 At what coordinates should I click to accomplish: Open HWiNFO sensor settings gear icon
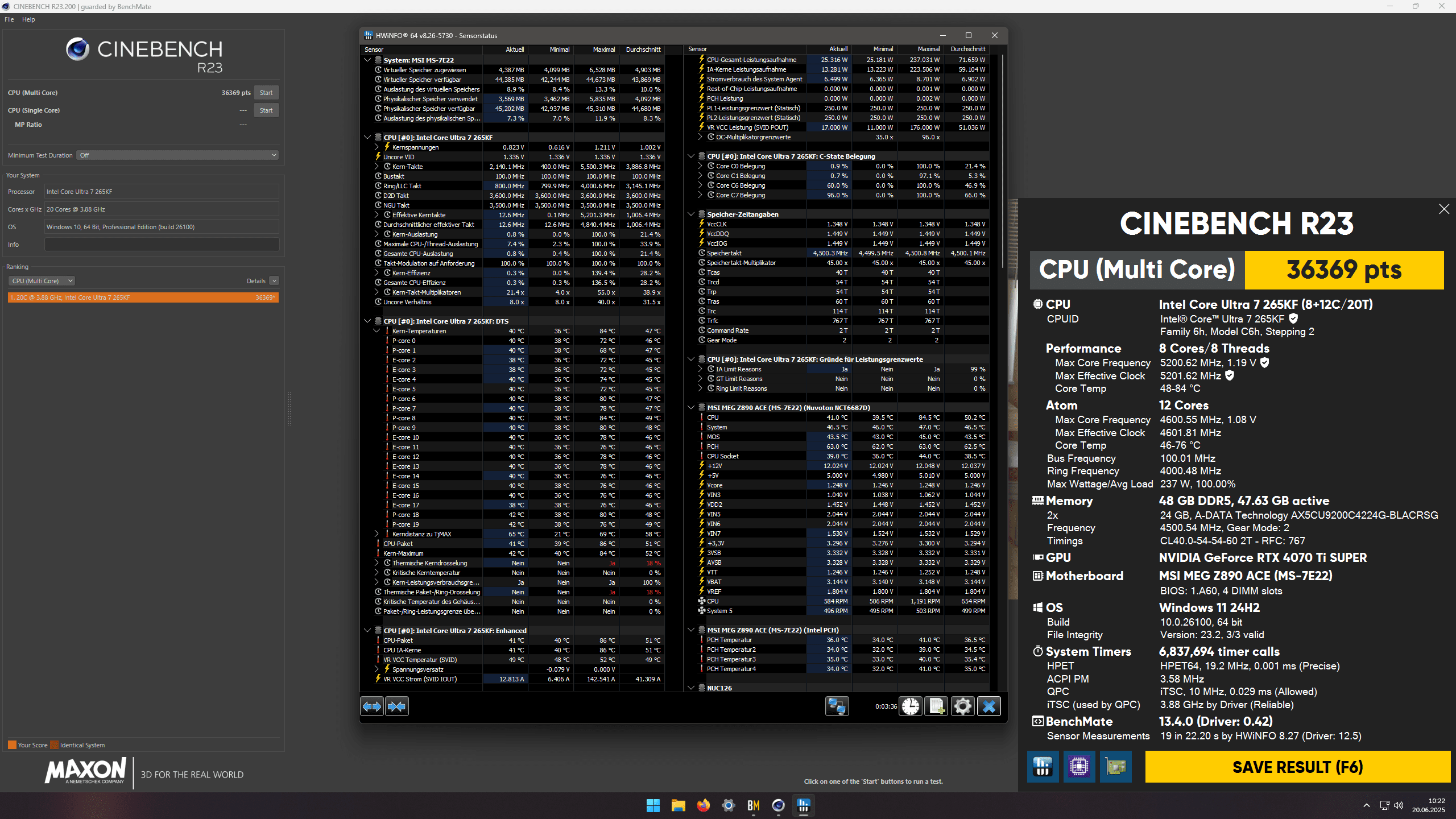pos(963,706)
